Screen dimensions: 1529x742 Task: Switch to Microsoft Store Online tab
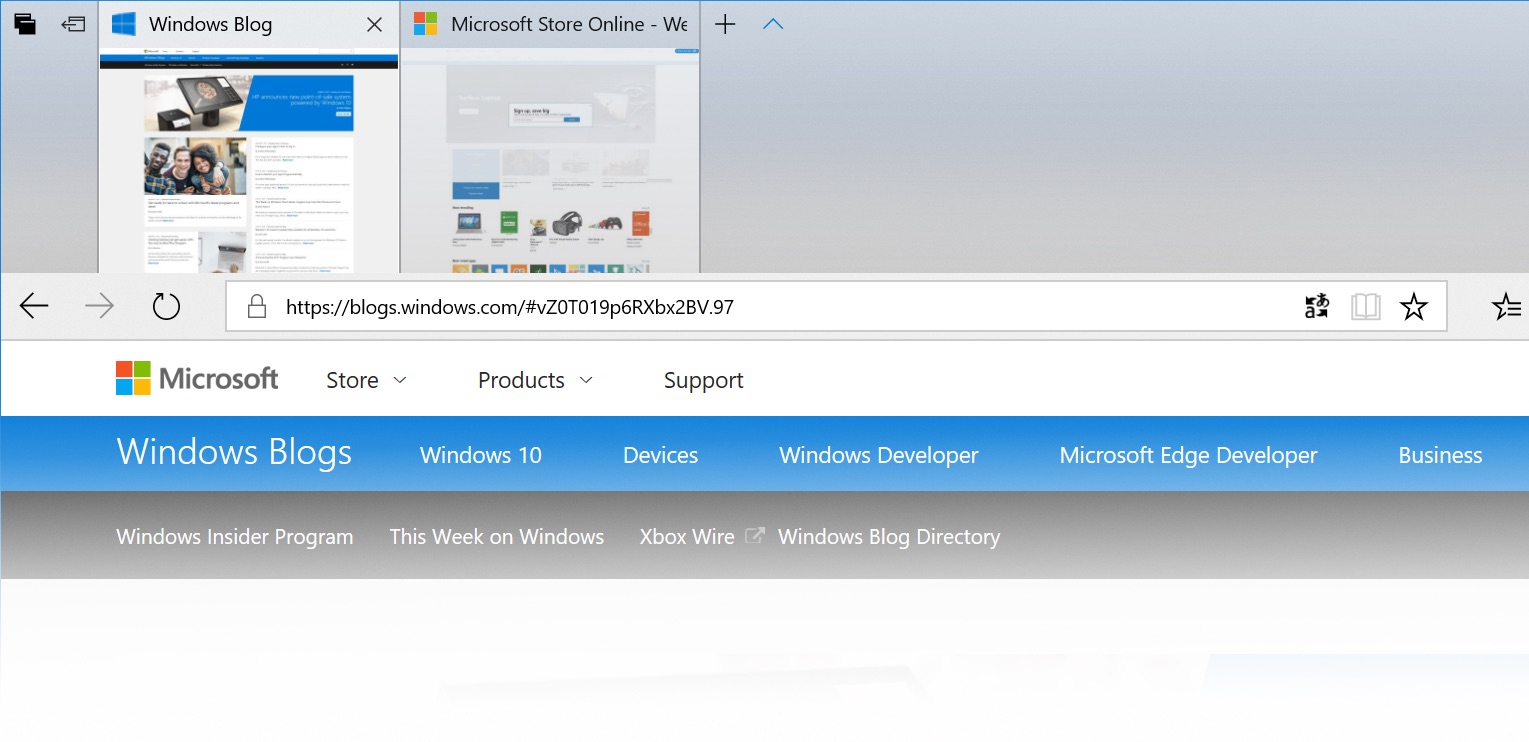(x=550, y=25)
